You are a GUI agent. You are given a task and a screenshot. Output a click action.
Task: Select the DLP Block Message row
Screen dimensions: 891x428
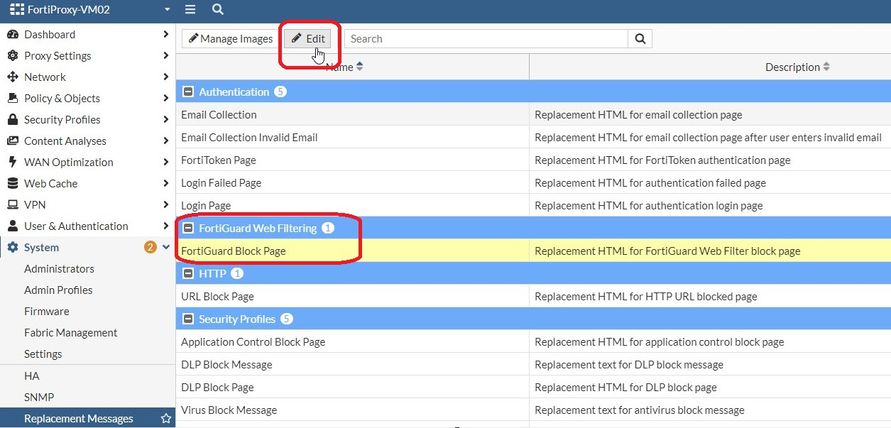[533, 365]
